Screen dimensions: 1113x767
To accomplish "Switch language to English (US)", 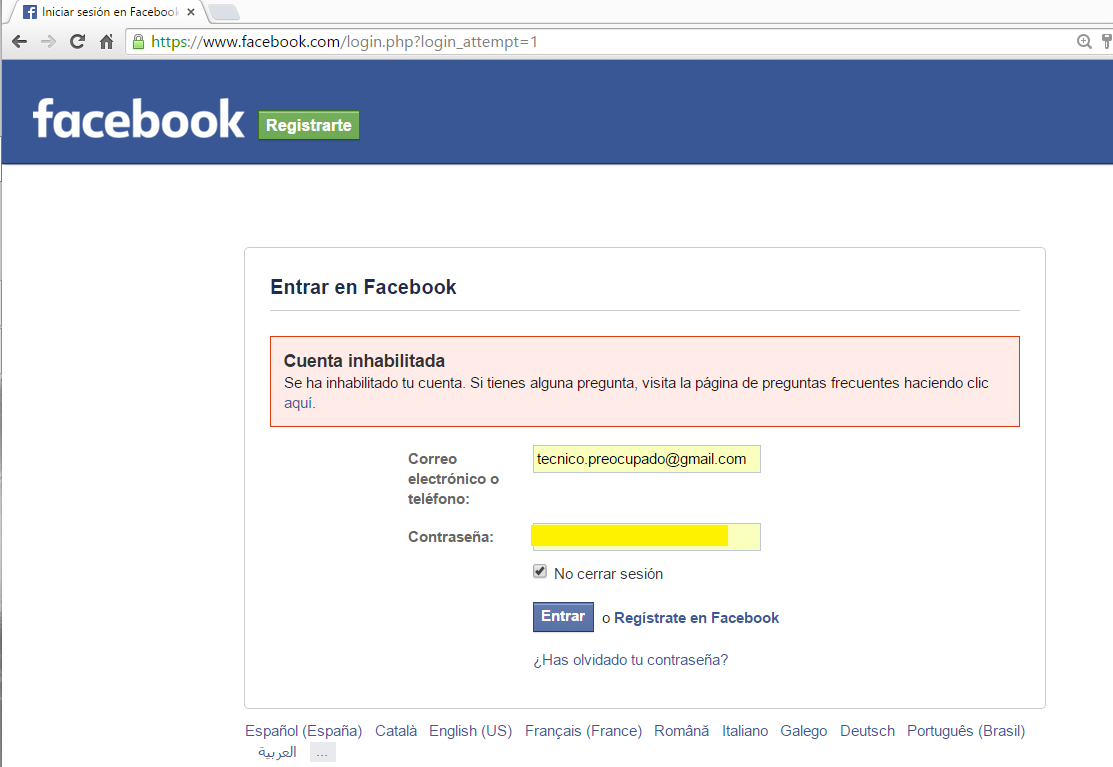I will point(470,731).
